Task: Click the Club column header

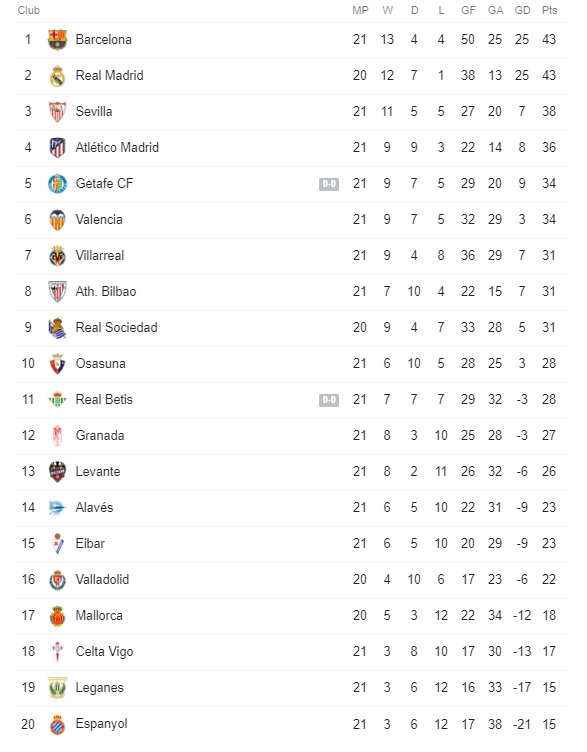Action: click(x=29, y=10)
